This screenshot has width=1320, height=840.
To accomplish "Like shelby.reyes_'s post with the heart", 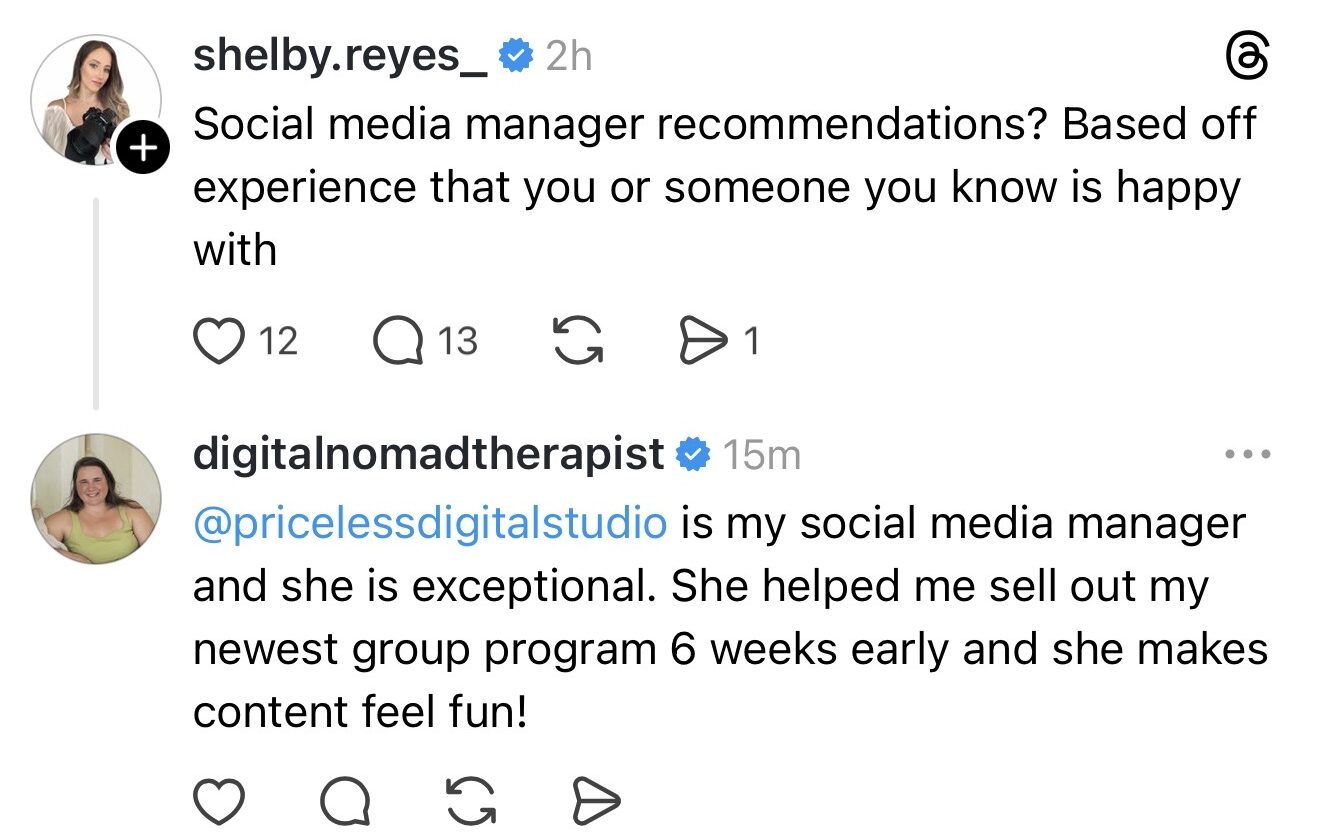I will tap(219, 341).
